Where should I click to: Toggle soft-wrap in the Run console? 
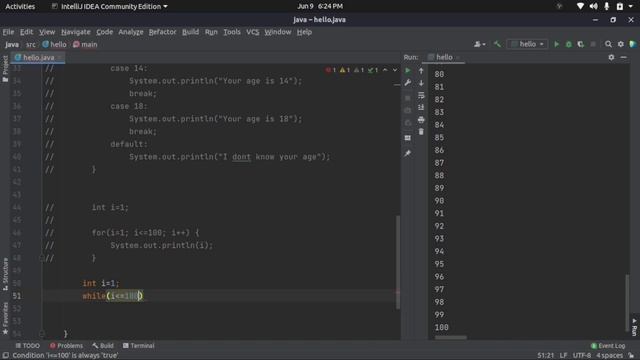pos(421,95)
